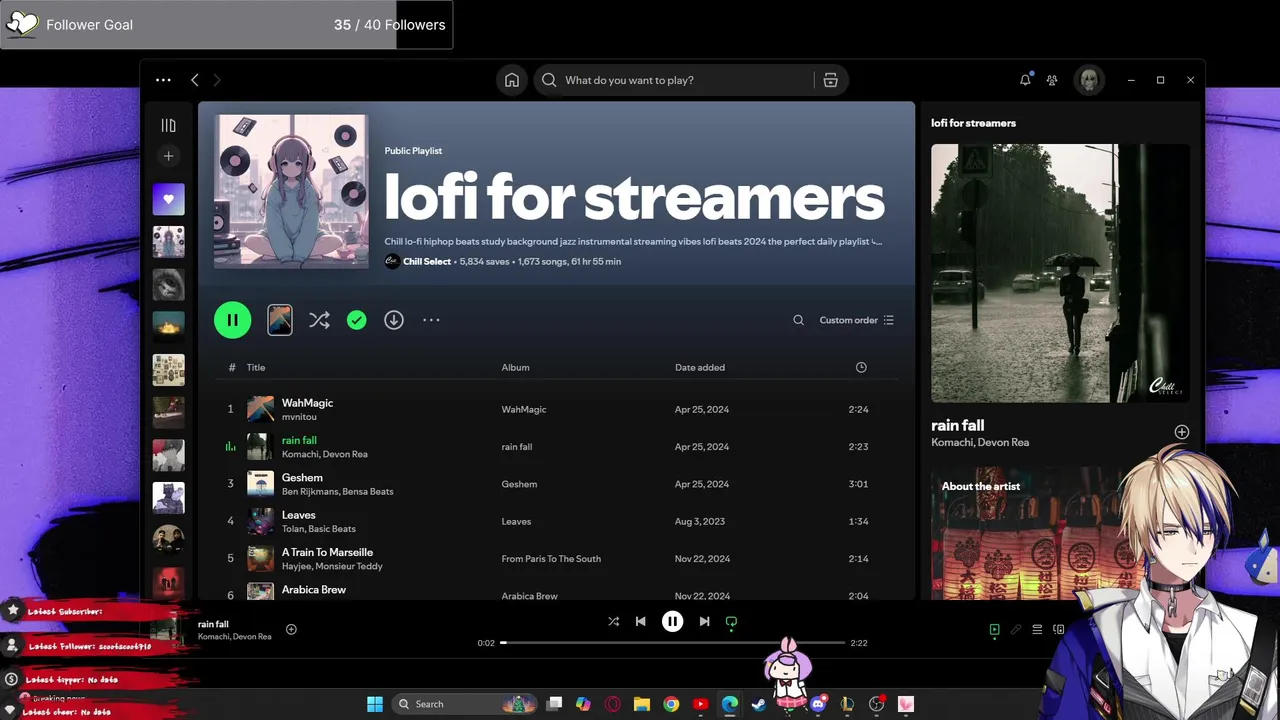Go back with the left arrow
Screen dimensions: 1280x720
(195, 80)
